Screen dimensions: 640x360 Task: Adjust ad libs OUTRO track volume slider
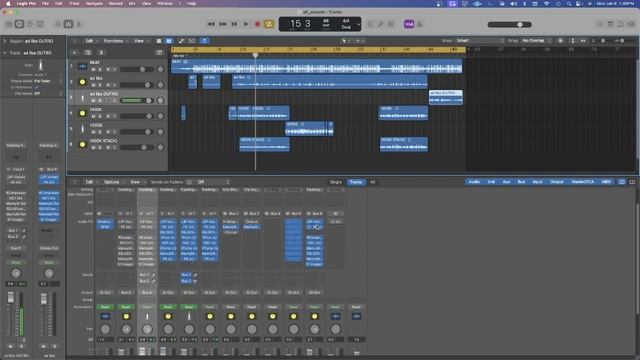click(137, 100)
